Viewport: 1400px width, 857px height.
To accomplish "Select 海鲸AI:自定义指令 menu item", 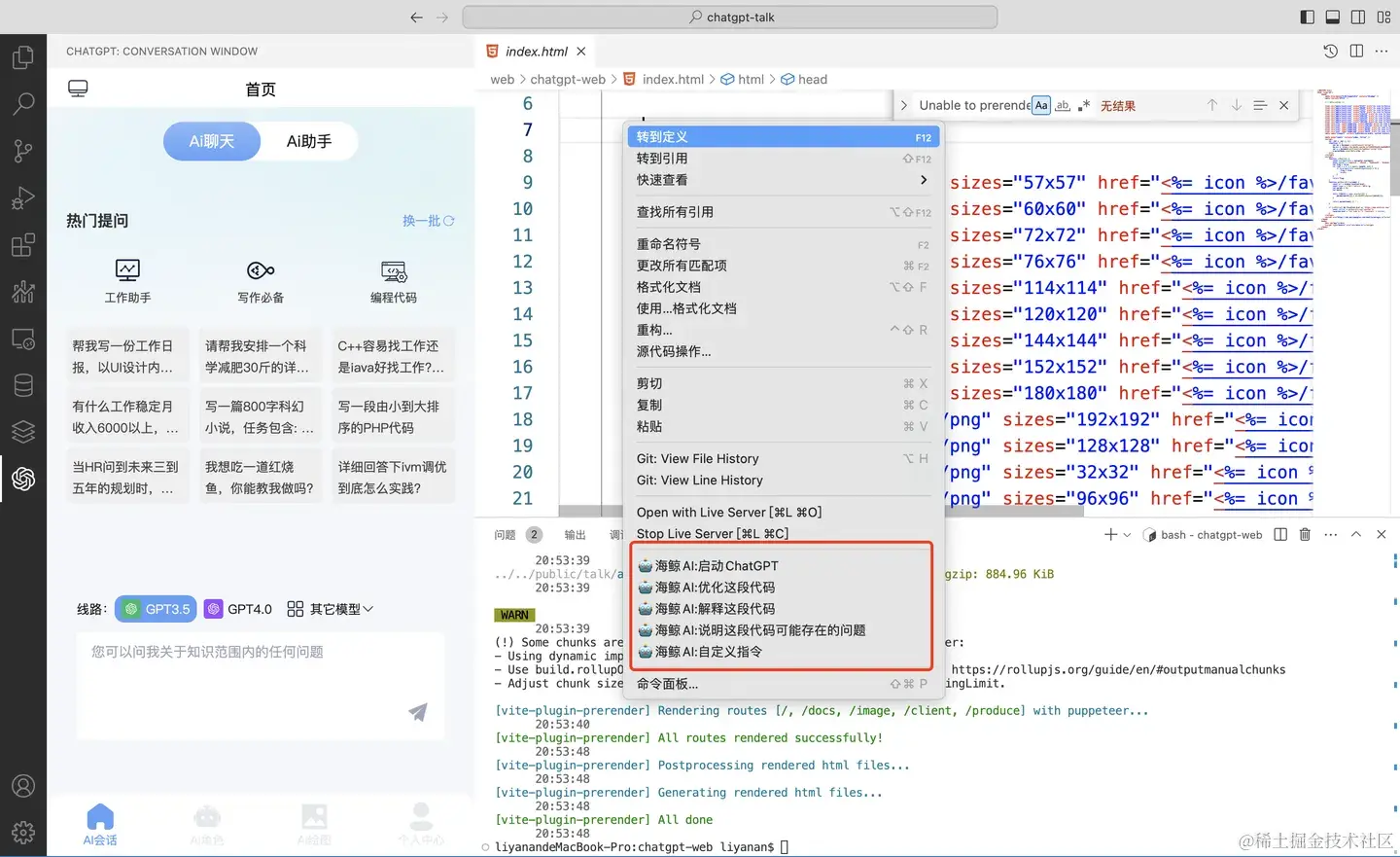I will point(784,652).
